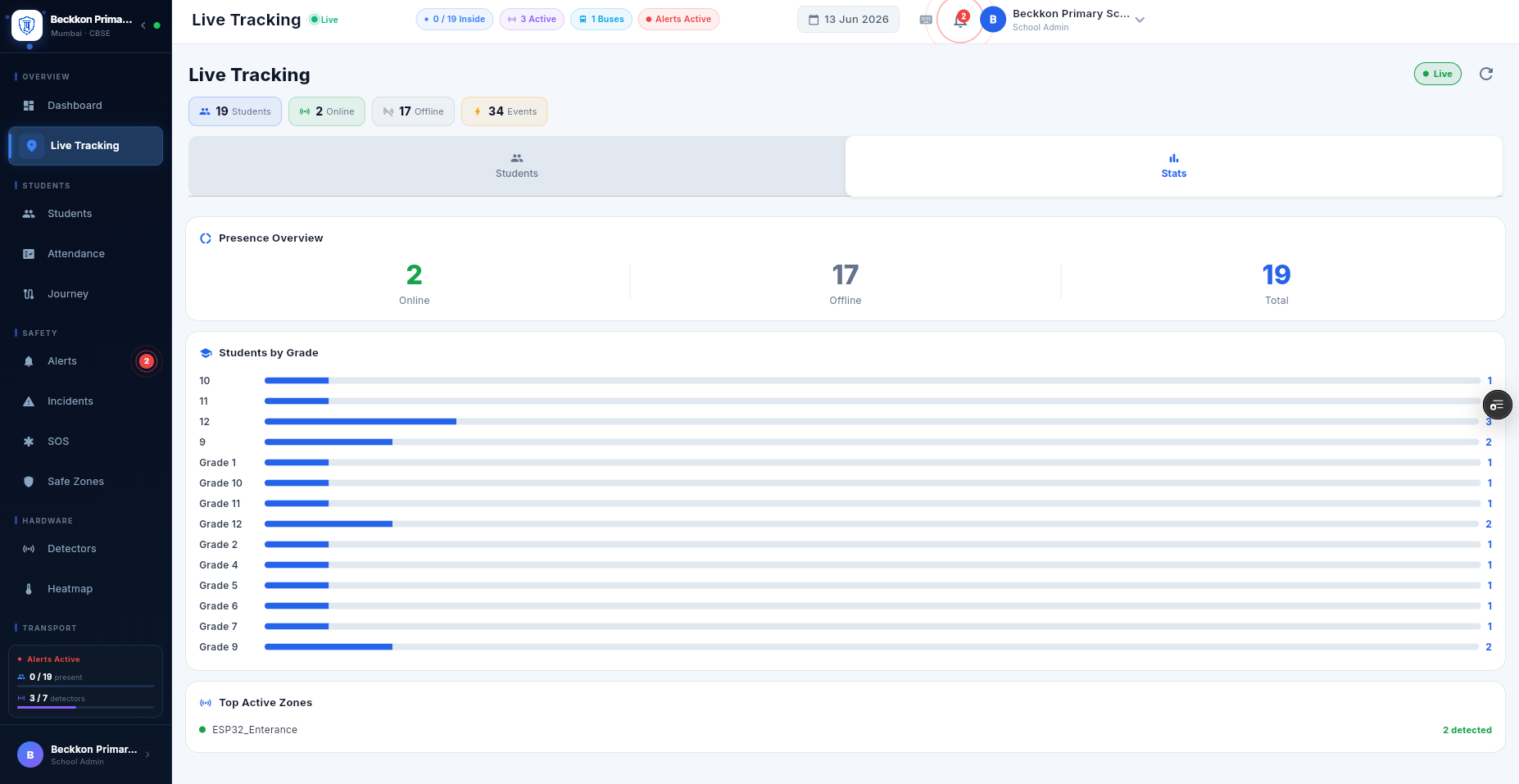Open Incidents via its warning triangle icon
This screenshot has height=784, width=1519.
(x=29, y=401)
